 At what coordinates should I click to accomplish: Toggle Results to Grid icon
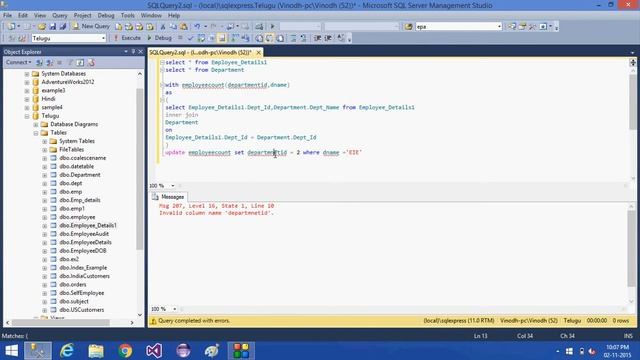(269, 38)
